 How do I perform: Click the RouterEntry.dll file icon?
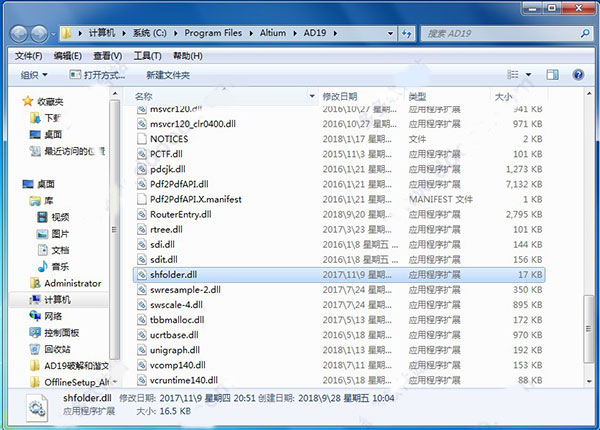142,214
